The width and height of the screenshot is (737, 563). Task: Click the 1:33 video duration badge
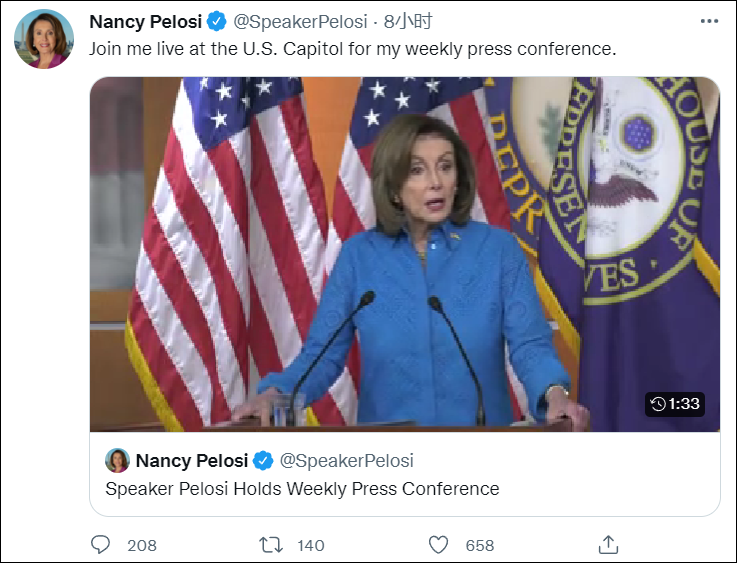(675, 404)
